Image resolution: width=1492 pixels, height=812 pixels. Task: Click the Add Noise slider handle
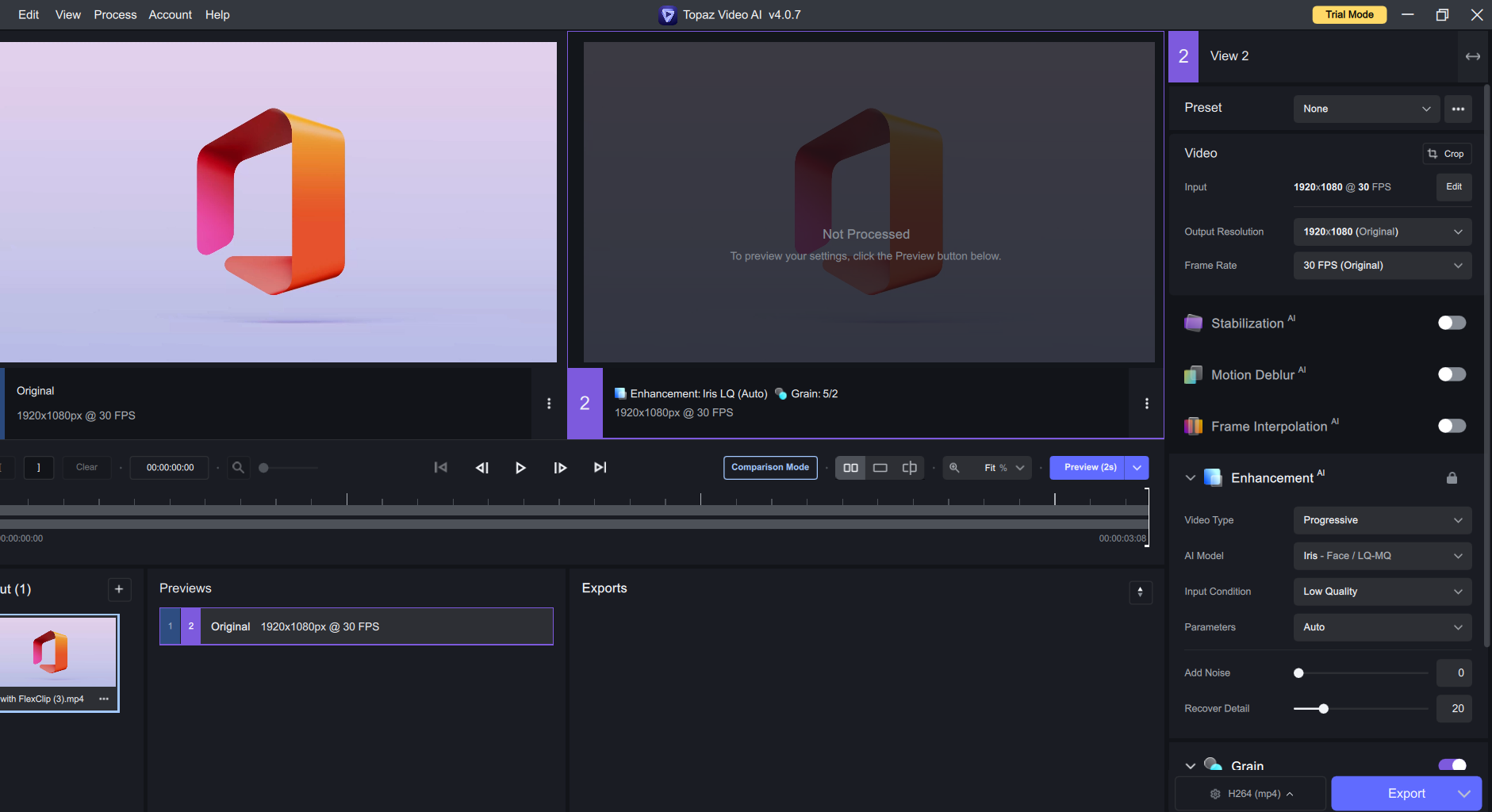tap(1298, 673)
